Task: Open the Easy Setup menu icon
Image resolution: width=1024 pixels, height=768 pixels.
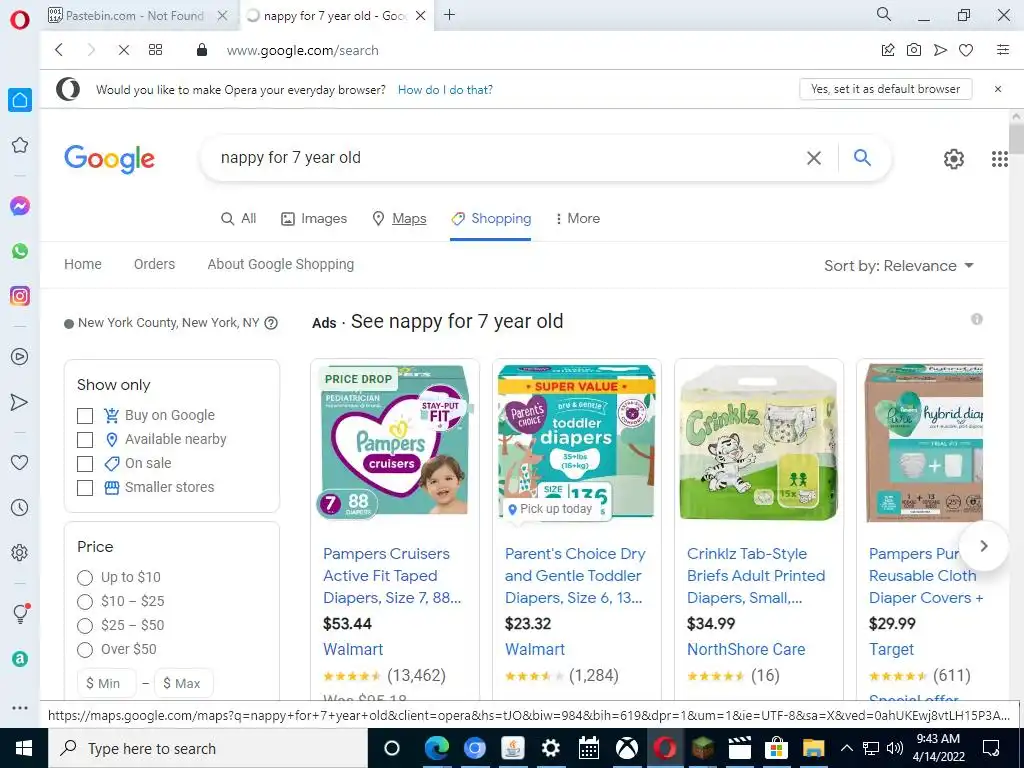Action: 1003,50
